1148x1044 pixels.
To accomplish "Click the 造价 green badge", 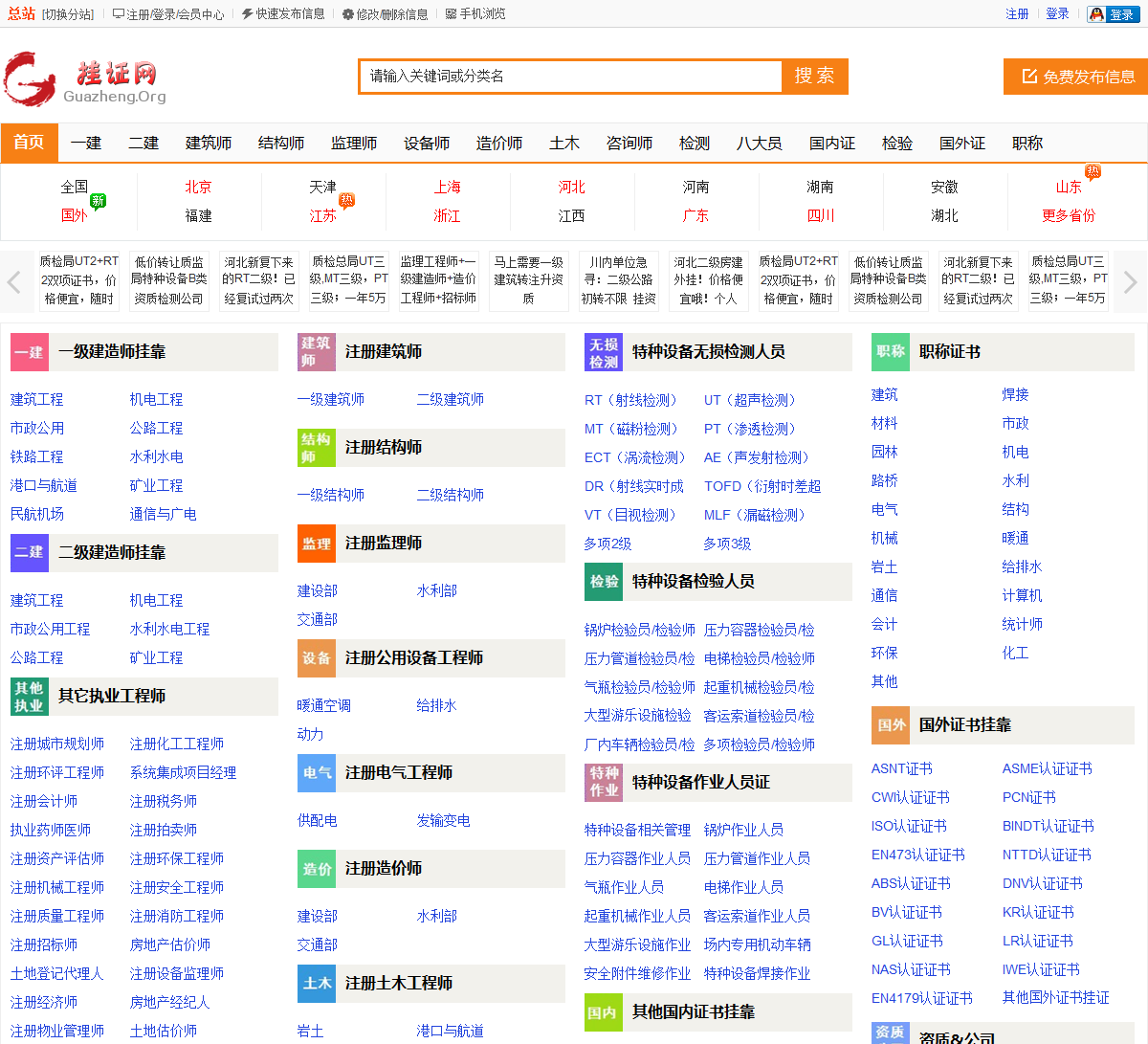I will pyautogui.click(x=317, y=869).
